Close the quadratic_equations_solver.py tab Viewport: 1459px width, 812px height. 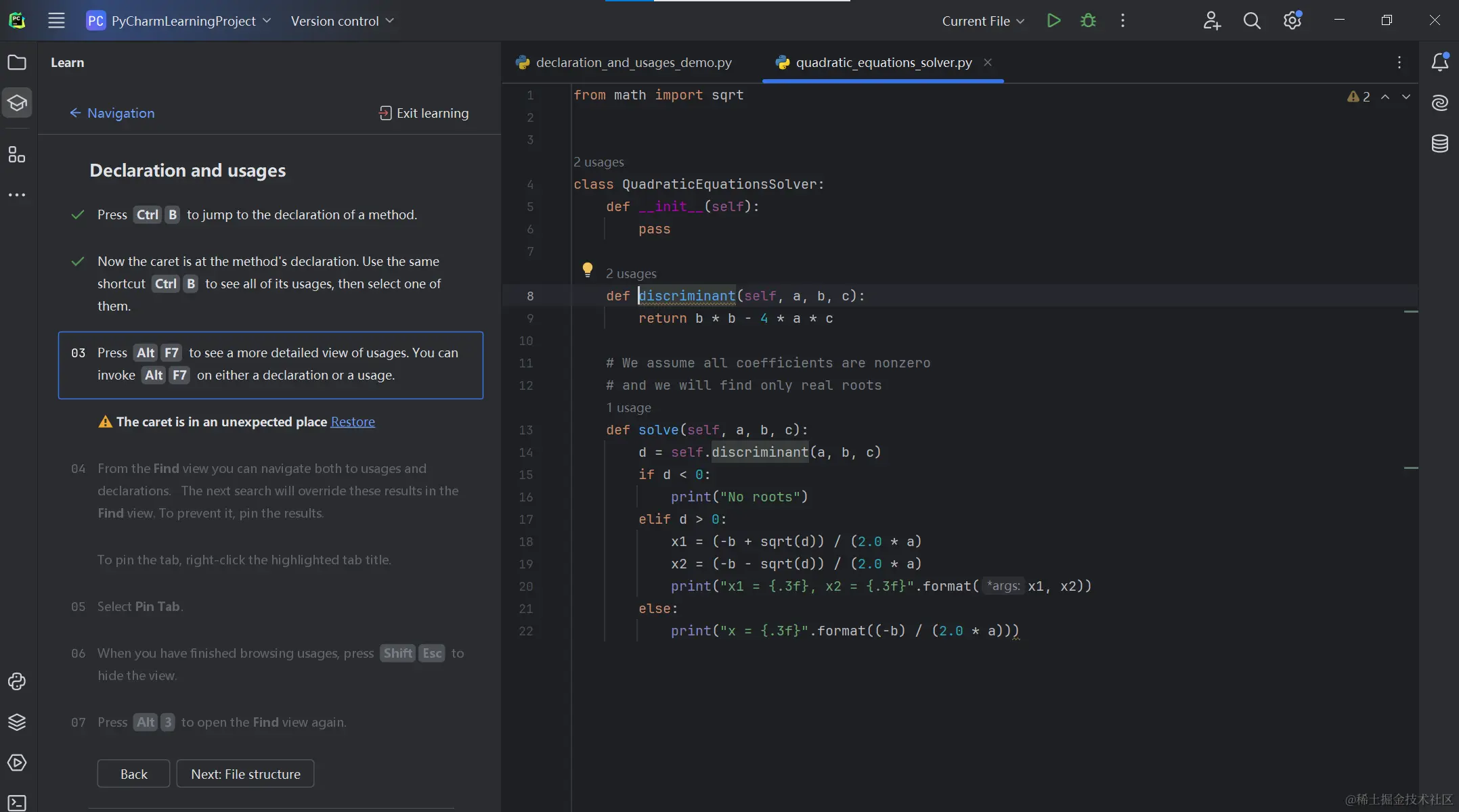pos(988,62)
